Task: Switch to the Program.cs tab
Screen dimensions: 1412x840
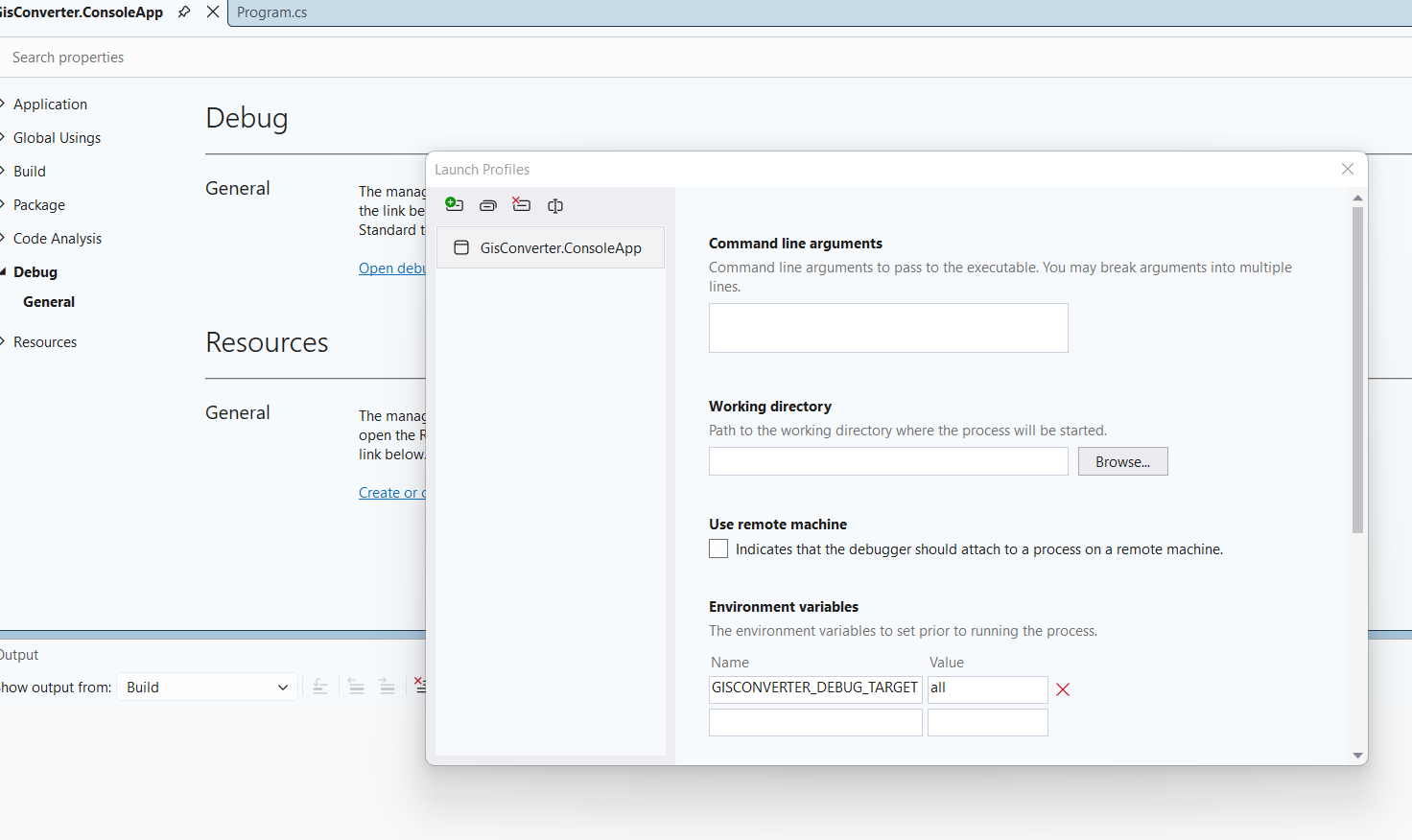Action: (x=272, y=12)
